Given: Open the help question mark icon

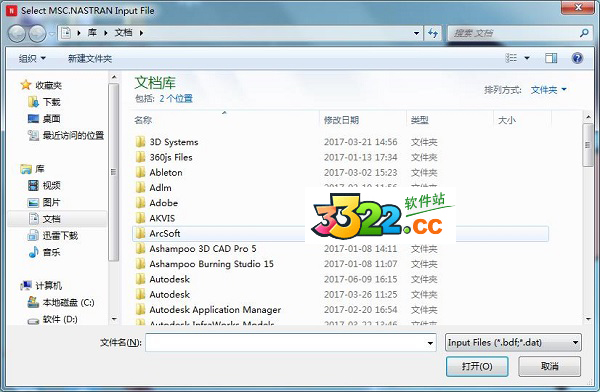Looking at the screenshot, I should click(577, 58).
